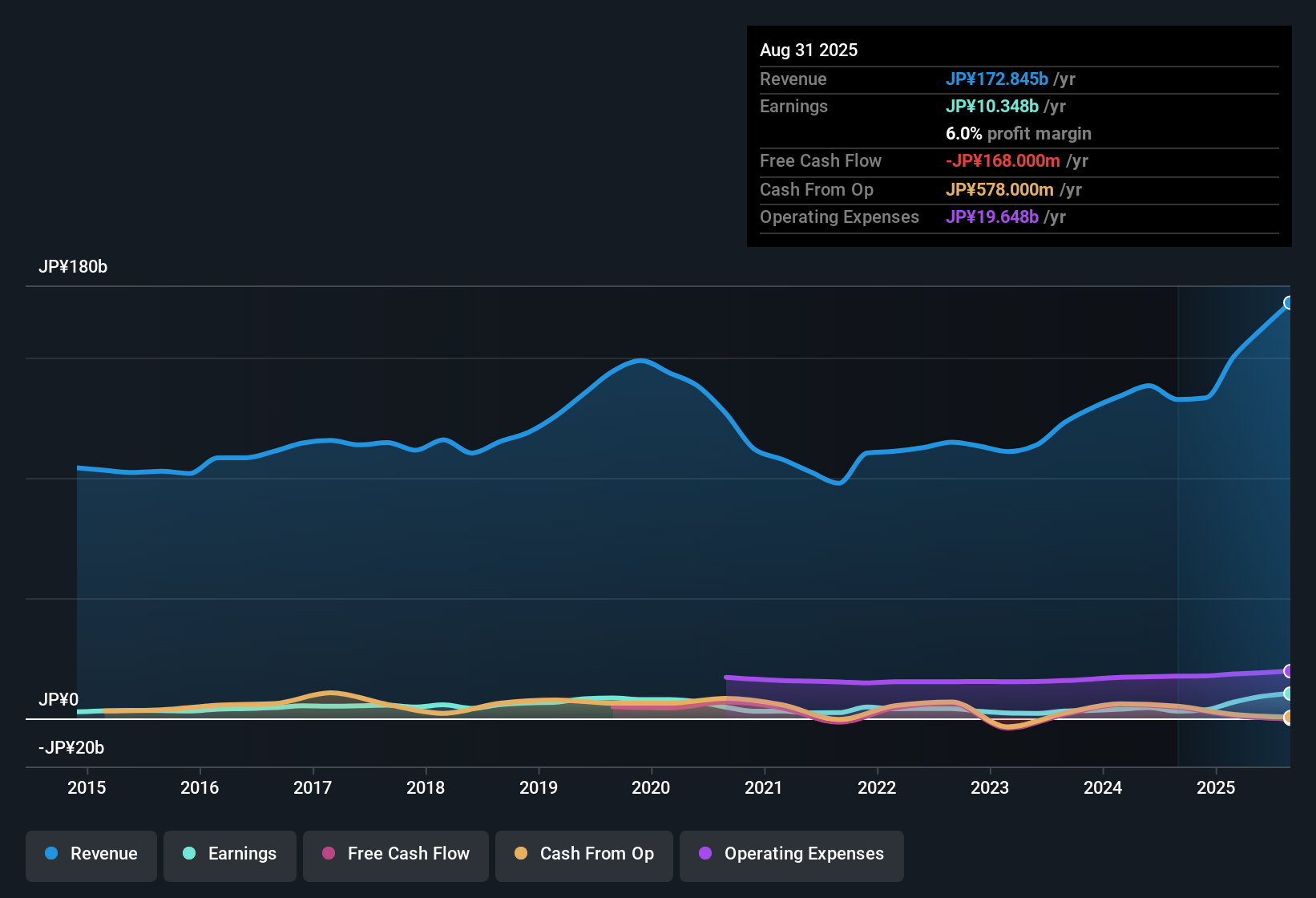Viewport: 1316px width, 898px height.
Task: Click the pink Free Cash Flow legend dot
Action: click(x=328, y=854)
